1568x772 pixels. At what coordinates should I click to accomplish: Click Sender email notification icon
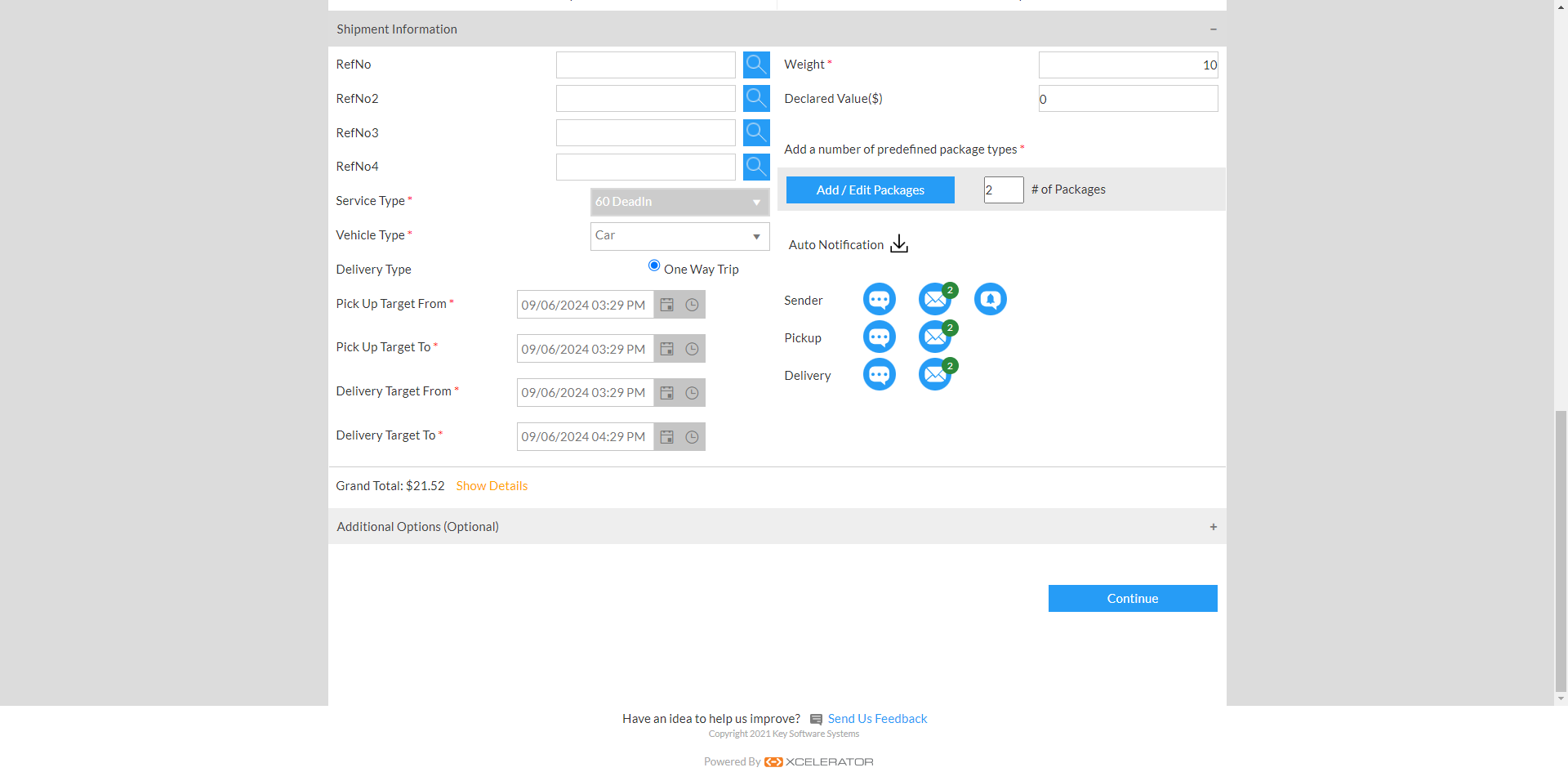click(936, 299)
